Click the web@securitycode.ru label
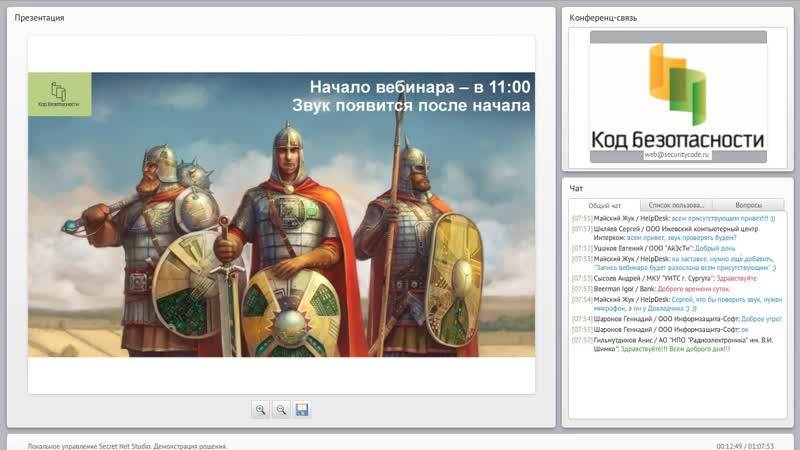 pyautogui.click(x=677, y=154)
